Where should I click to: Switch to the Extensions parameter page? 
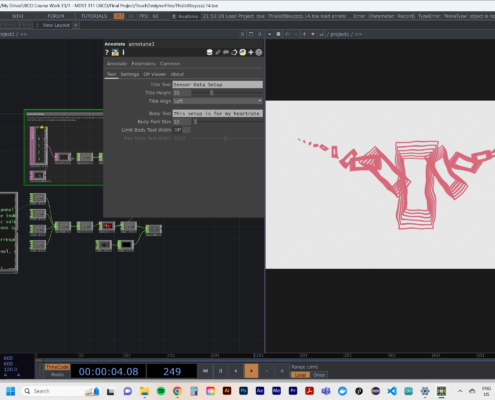144,64
